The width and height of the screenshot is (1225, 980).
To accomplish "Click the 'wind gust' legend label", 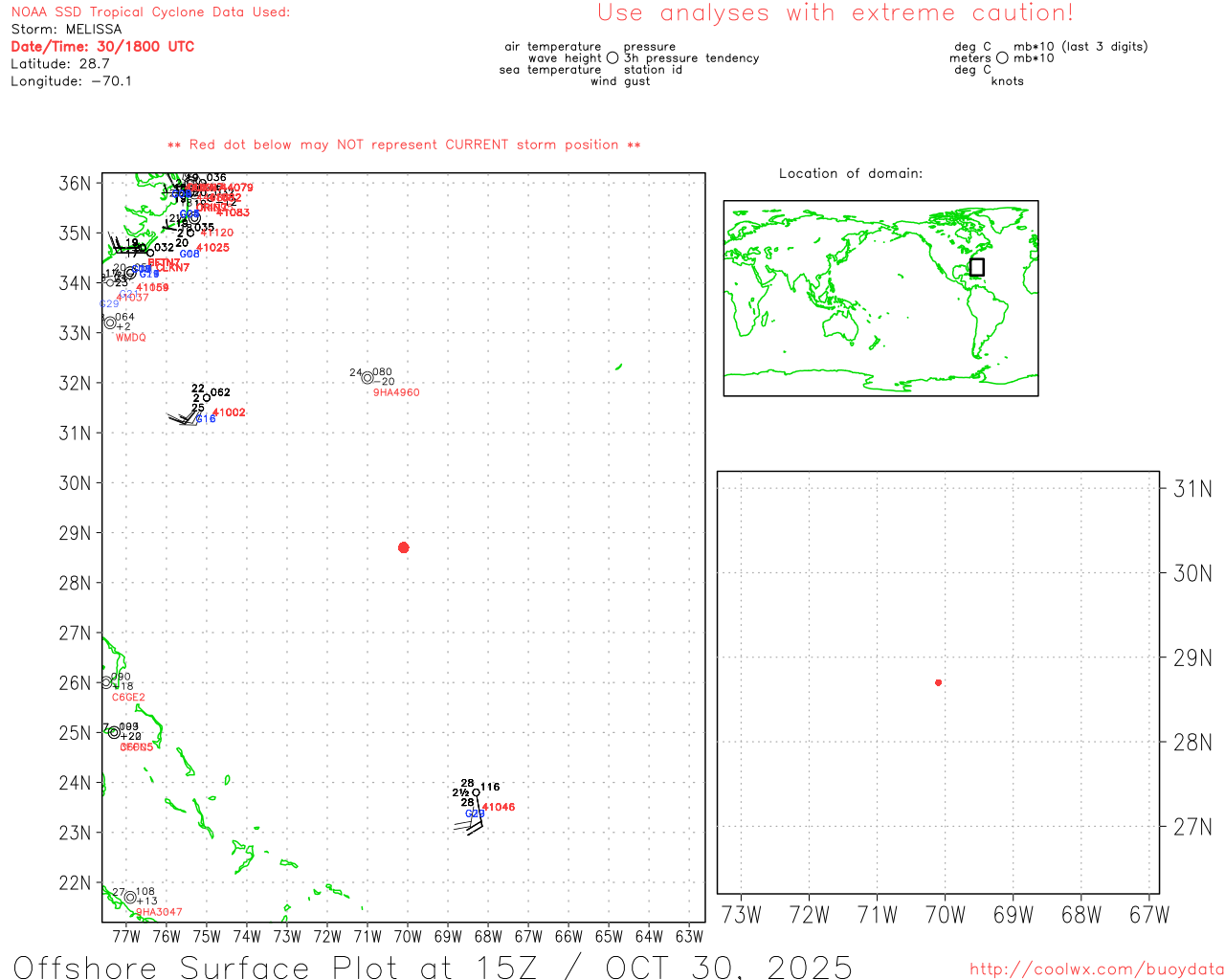I will tap(620, 81).
